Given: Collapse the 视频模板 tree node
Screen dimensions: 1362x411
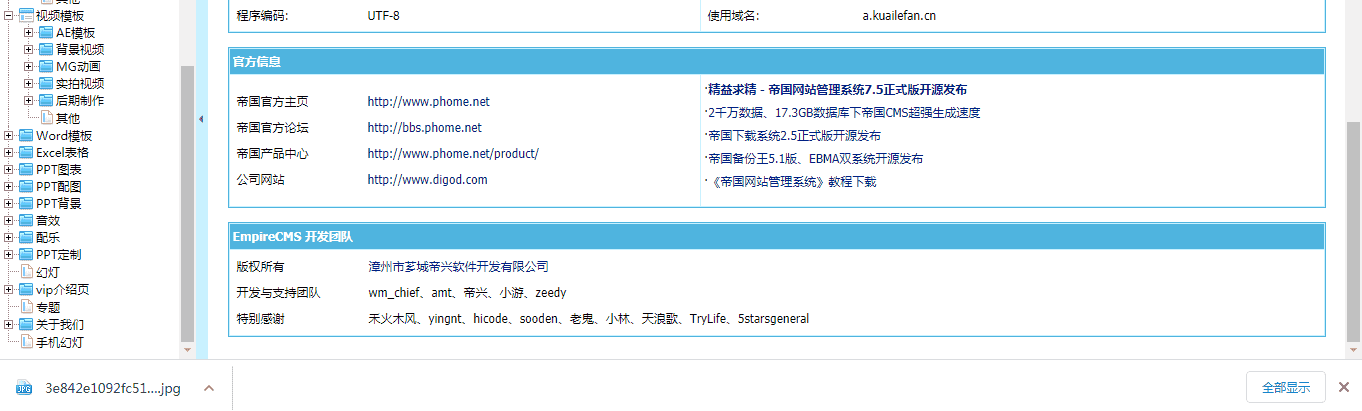Looking at the screenshot, I should (x=9, y=15).
